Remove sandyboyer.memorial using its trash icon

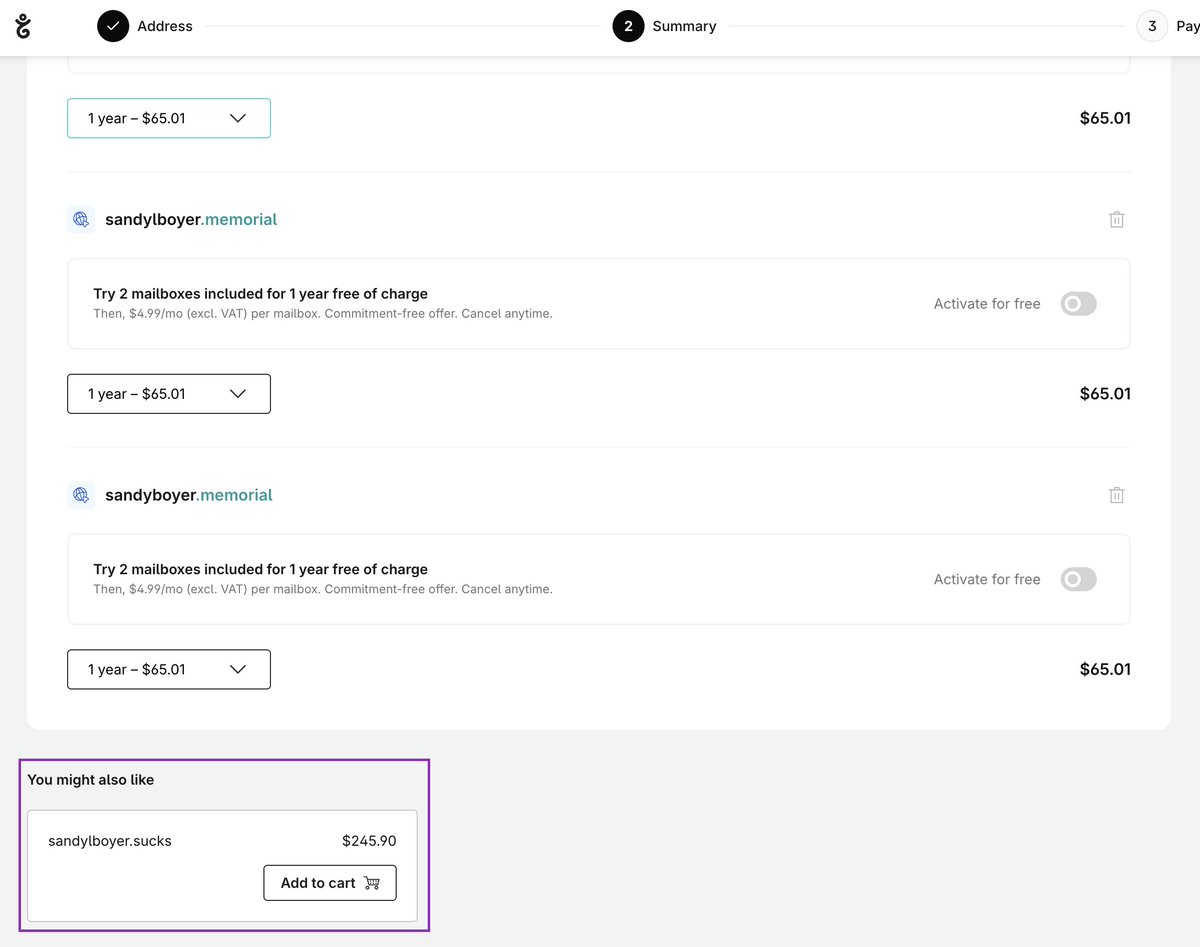(1117, 495)
